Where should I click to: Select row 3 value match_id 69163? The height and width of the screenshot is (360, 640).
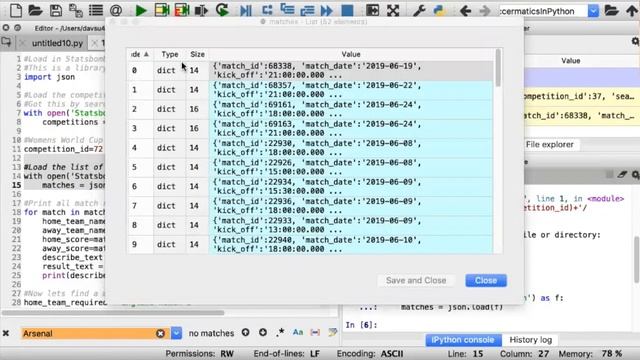[x=351, y=129]
